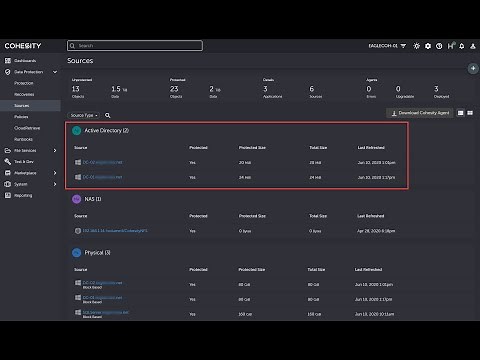Open Runbooks in the sidebar
The height and width of the screenshot is (360, 480).
pyautogui.click(x=23, y=139)
